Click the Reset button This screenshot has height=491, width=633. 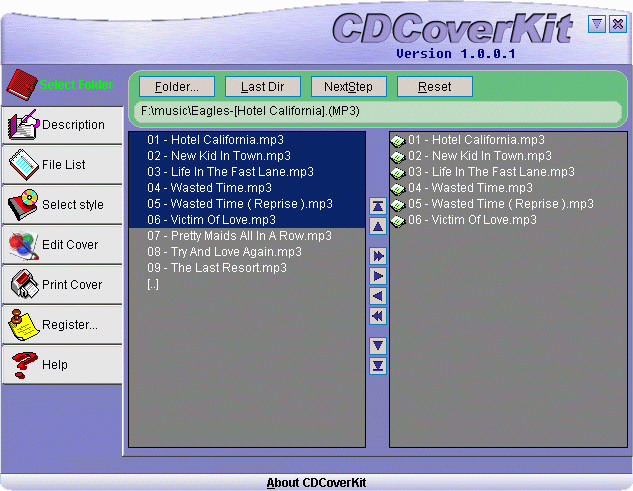435,87
